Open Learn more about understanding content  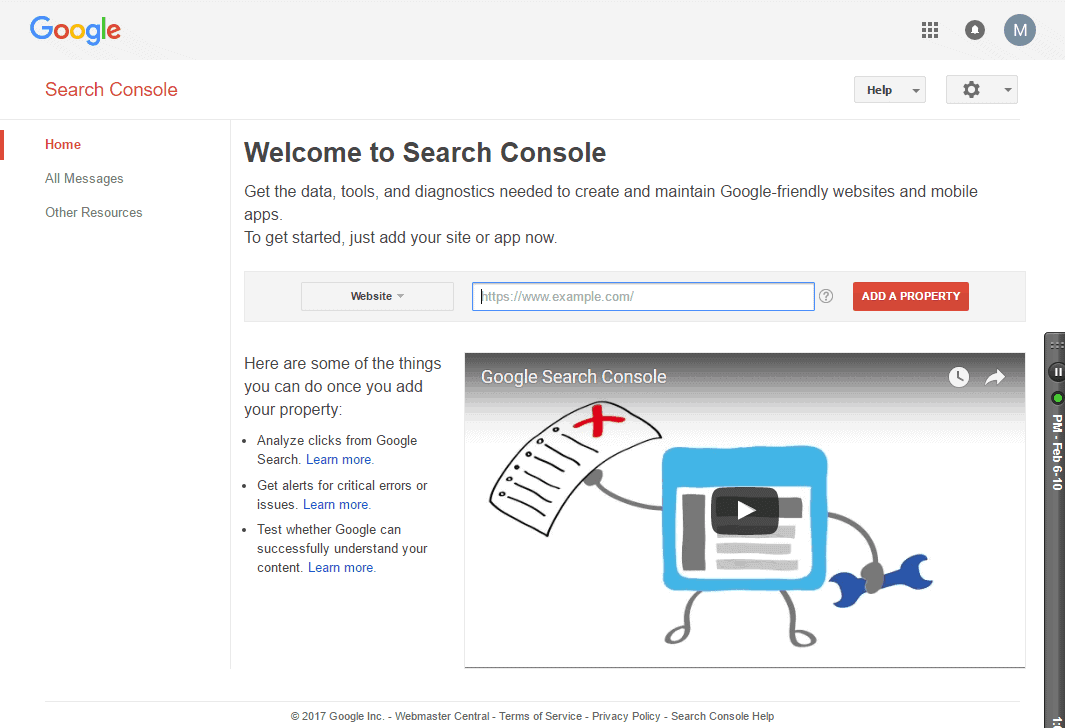click(342, 568)
